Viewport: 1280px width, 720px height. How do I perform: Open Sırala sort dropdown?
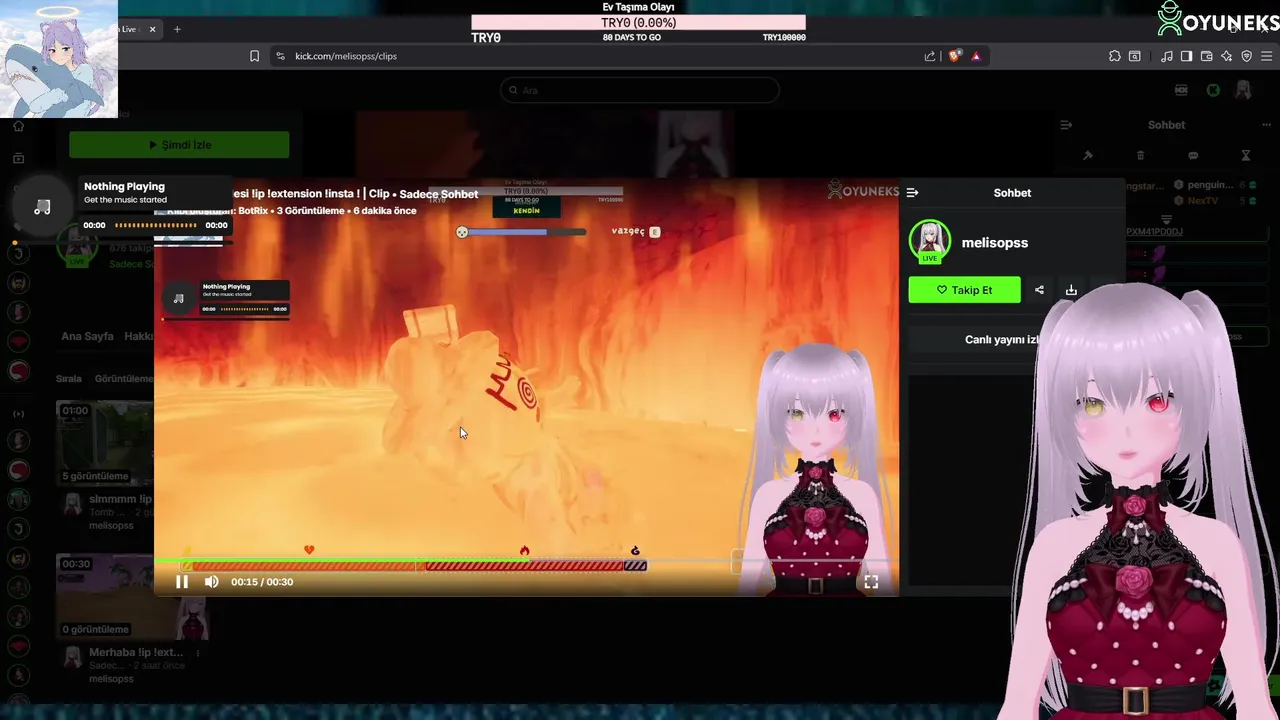pos(68,379)
